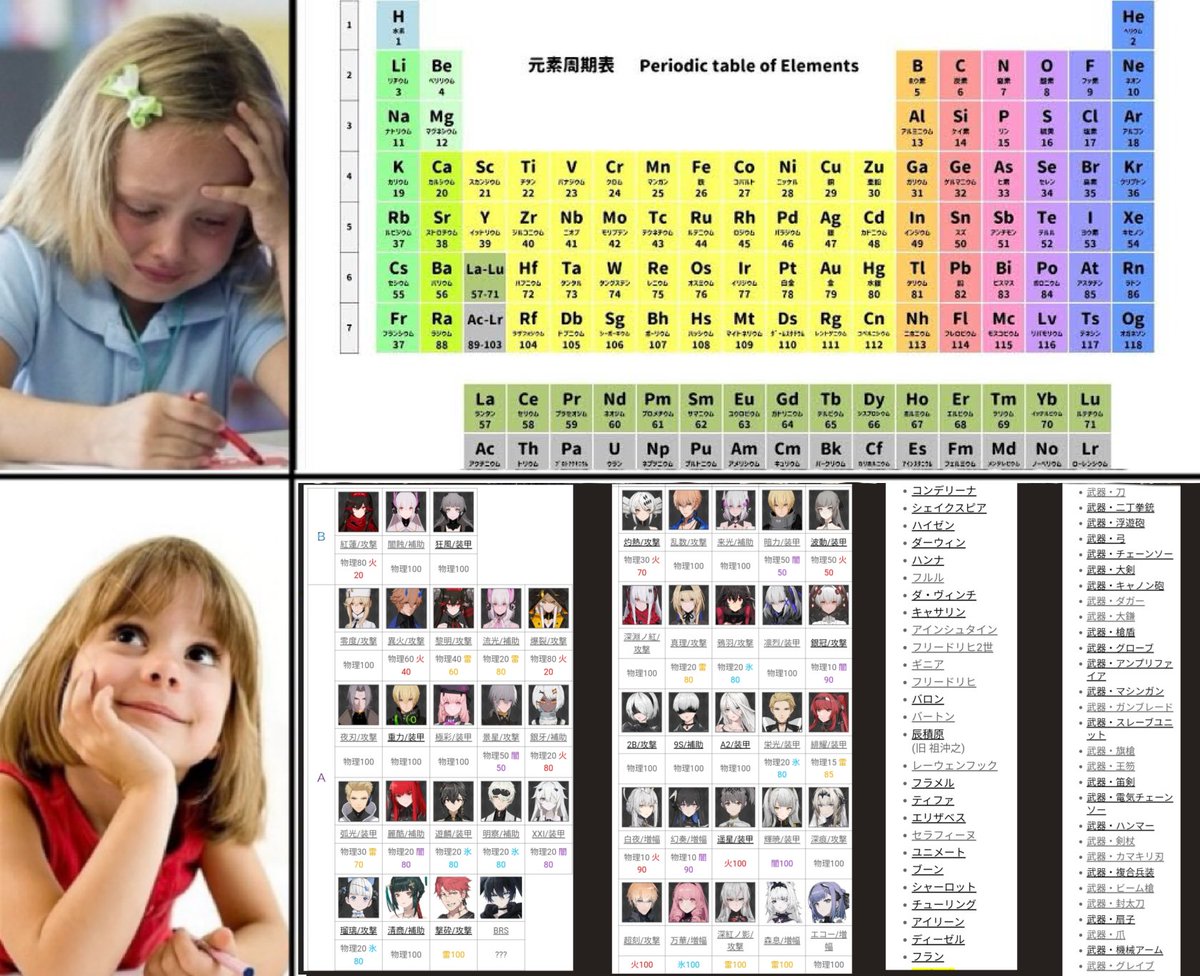Open the 武器・機械アーム link
The height and width of the screenshot is (976, 1200).
1125,950
